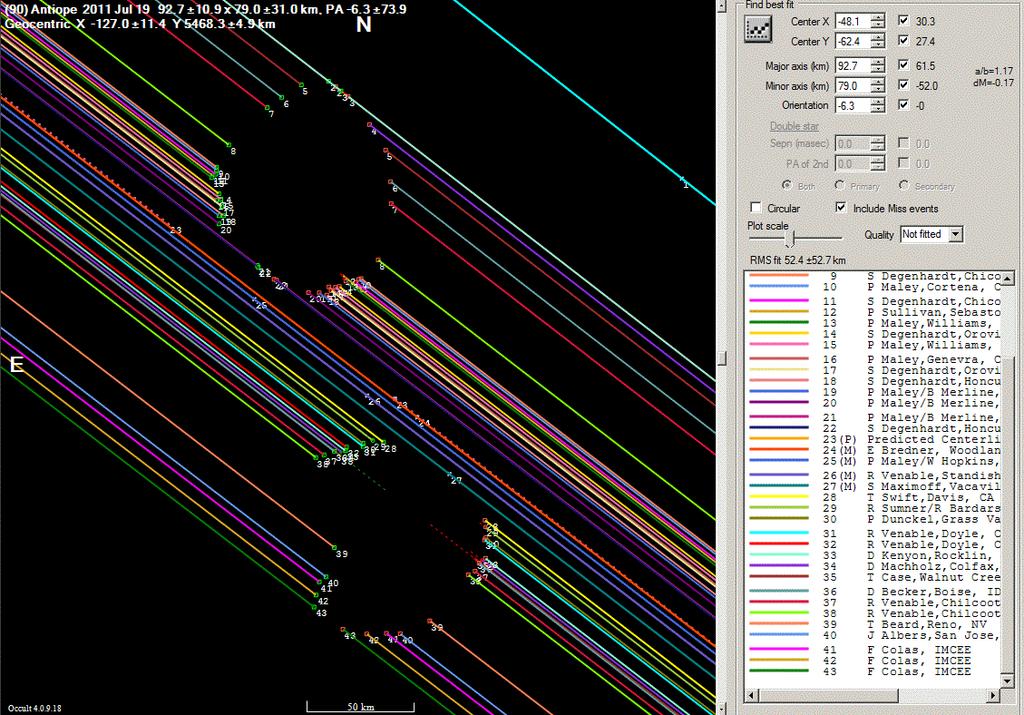The width and height of the screenshot is (1024, 715).
Task: Increase Orientation with its up arrow
Action: pyautogui.click(x=878, y=101)
